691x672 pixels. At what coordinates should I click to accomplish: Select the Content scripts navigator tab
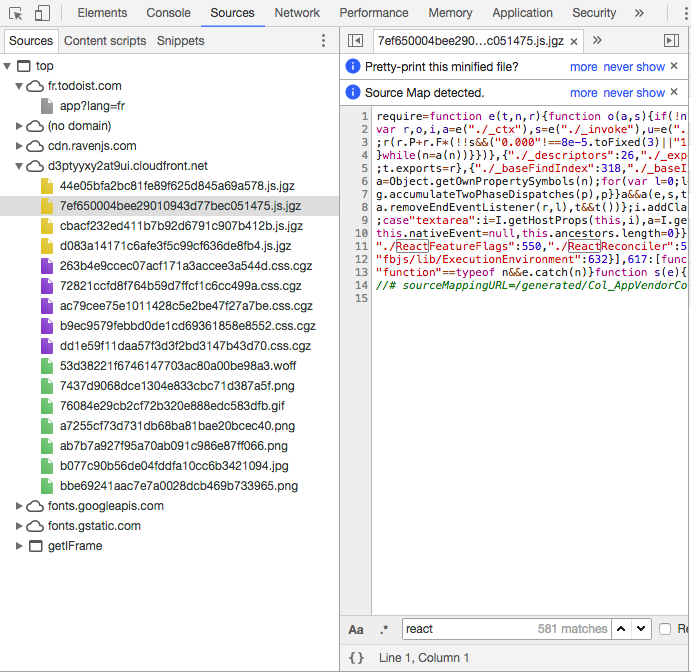tap(105, 41)
